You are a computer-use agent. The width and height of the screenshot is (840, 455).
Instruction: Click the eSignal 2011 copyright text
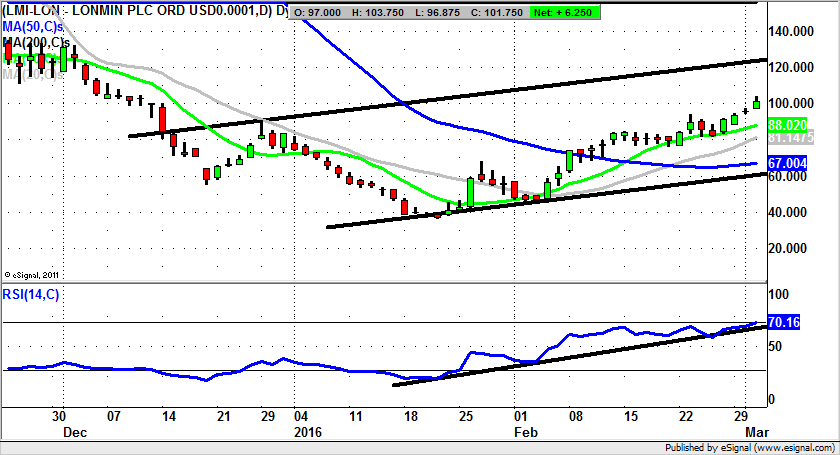click(31, 274)
